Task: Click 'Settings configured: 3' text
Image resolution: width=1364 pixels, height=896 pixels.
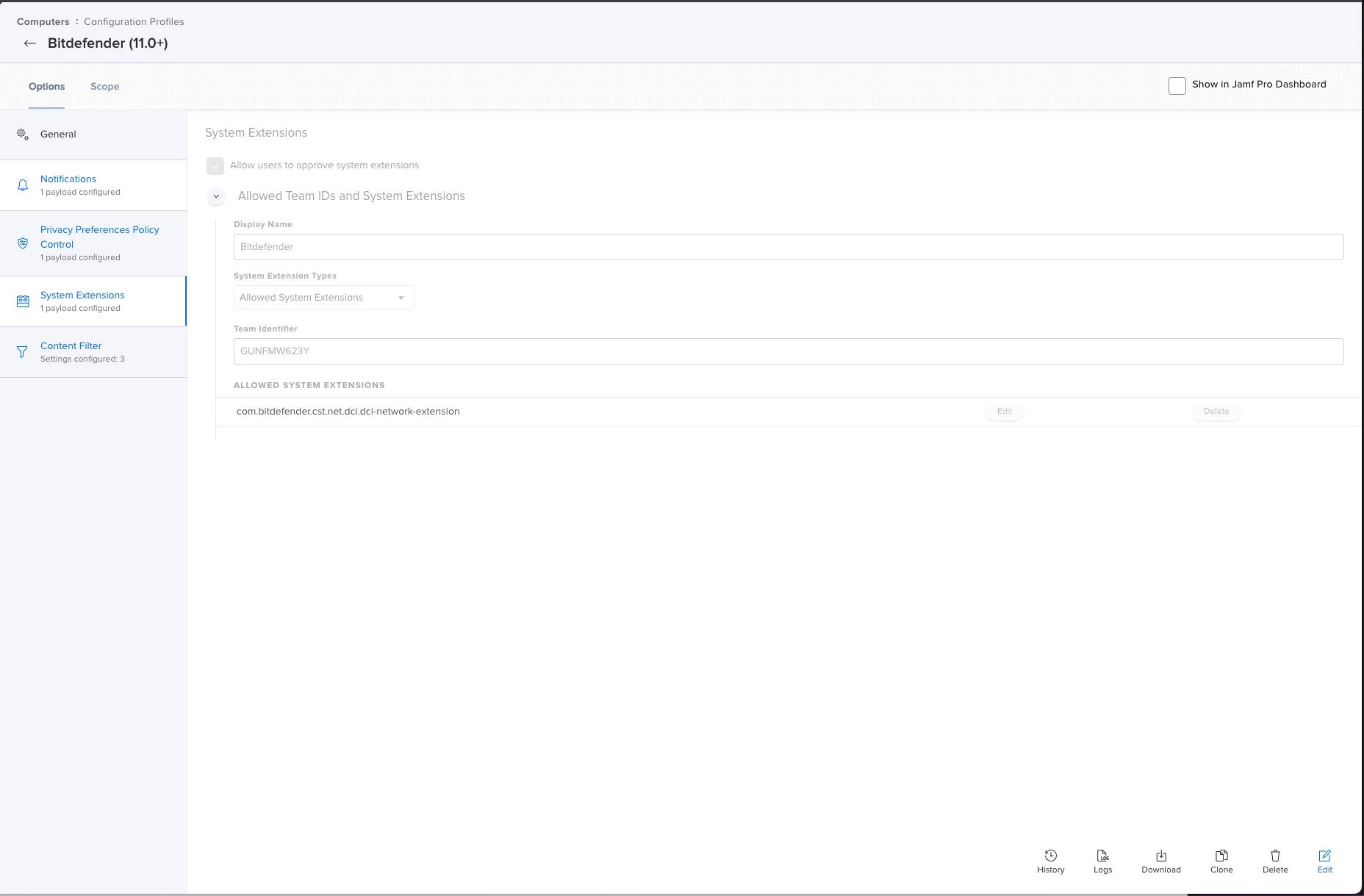Action: pos(82,359)
